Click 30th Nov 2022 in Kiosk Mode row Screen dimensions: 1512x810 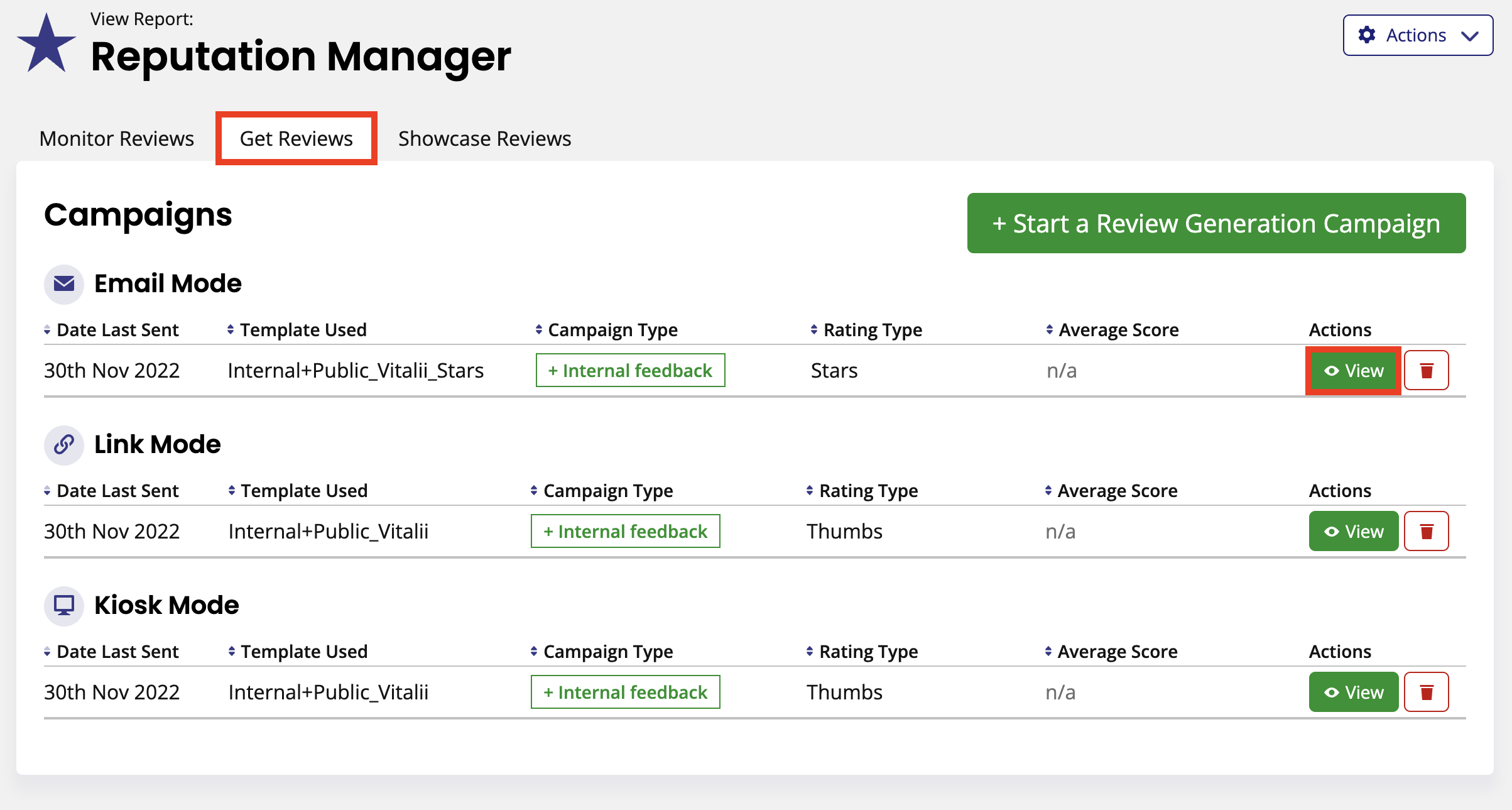point(112,692)
